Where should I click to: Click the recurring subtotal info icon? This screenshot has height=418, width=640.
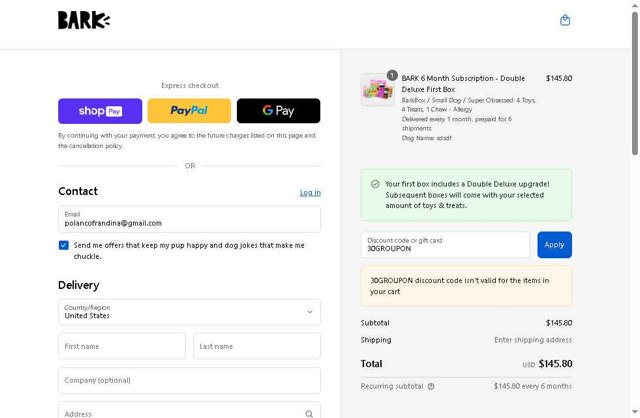point(431,386)
